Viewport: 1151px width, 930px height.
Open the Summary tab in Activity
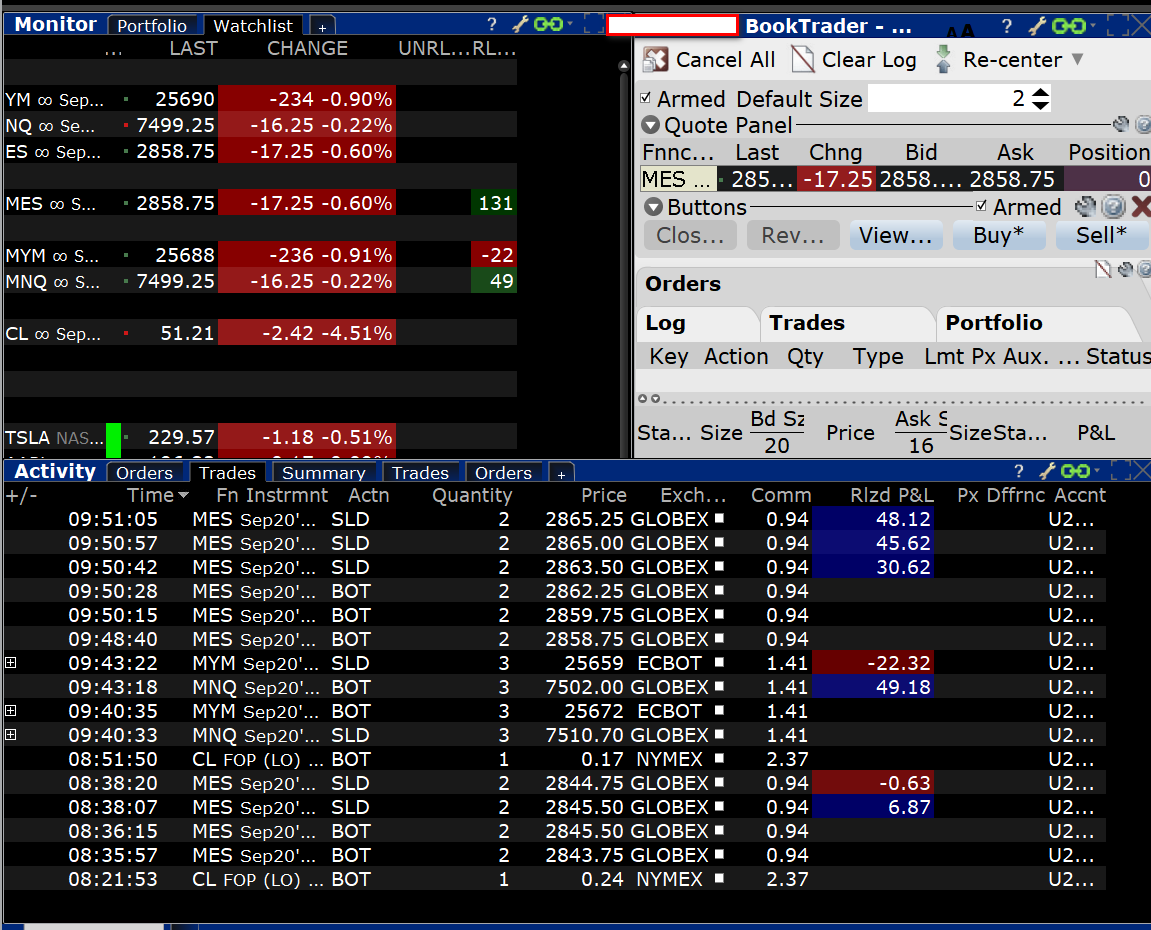click(x=324, y=473)
